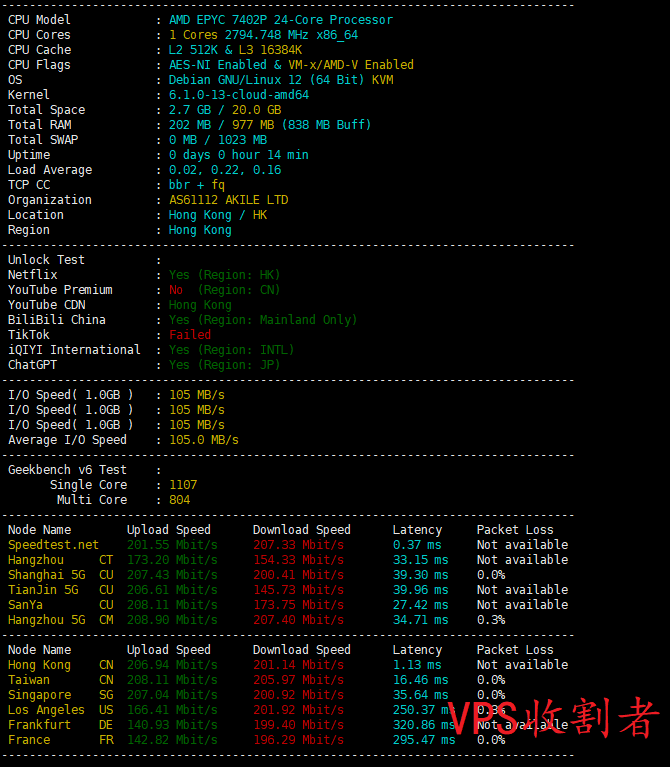The height and width of the screenshot is (767, 670).
Task: Select the bbr + fq TCP CC value
Action: pyautogui.click(x=197, y=185)
